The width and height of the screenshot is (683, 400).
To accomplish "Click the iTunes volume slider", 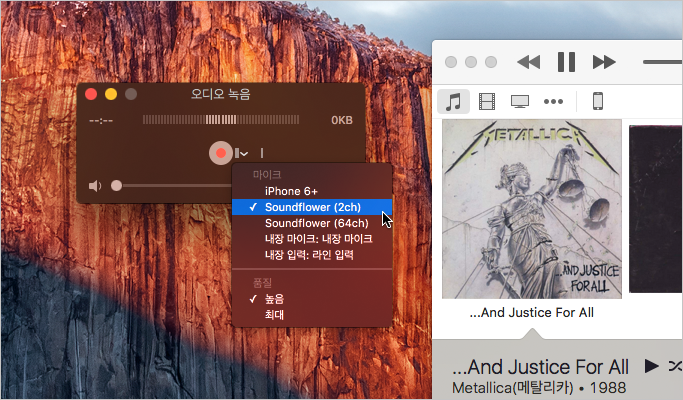I will (x=663, y=62).
